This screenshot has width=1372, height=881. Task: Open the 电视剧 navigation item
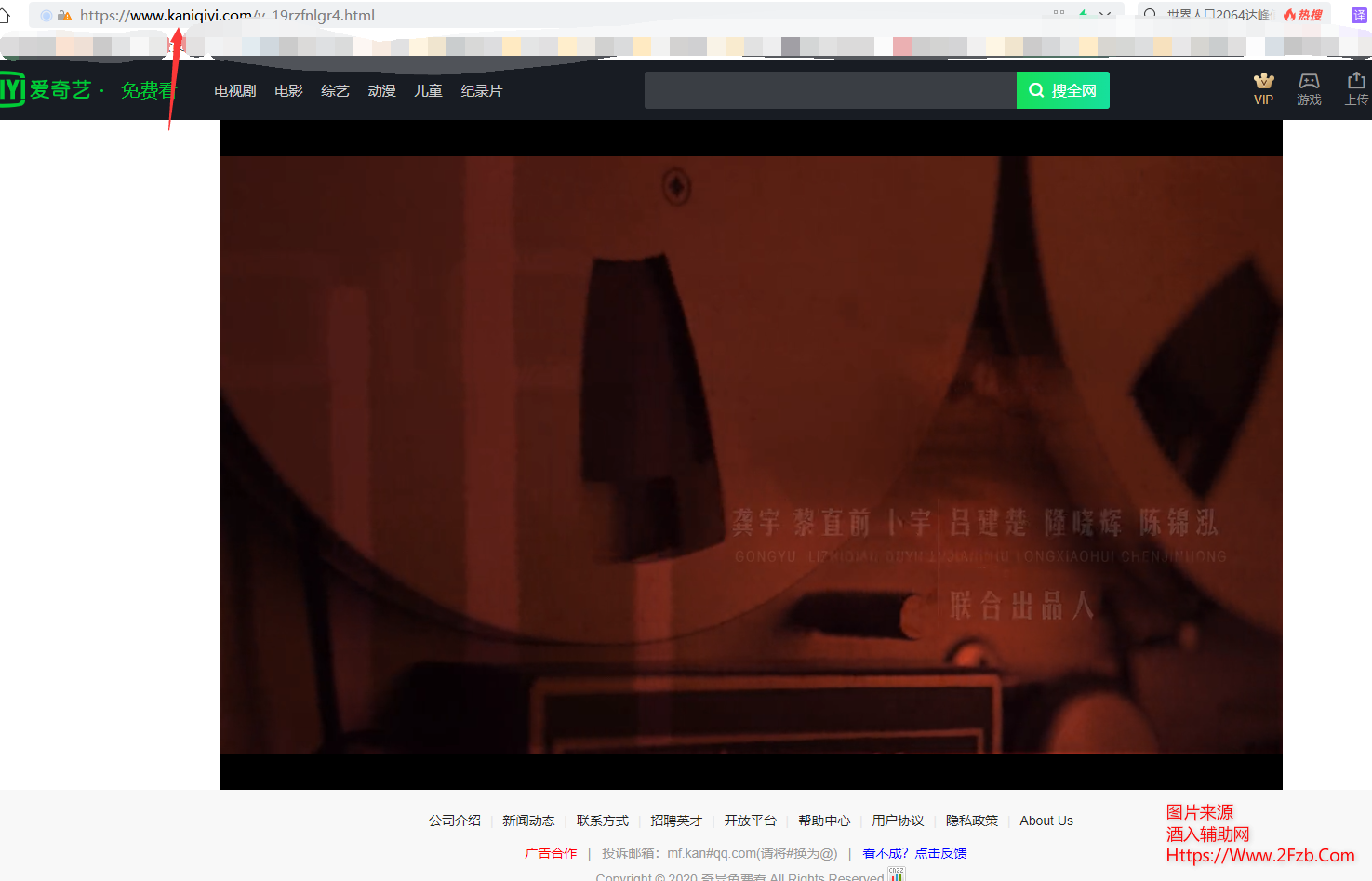[234, 90]
